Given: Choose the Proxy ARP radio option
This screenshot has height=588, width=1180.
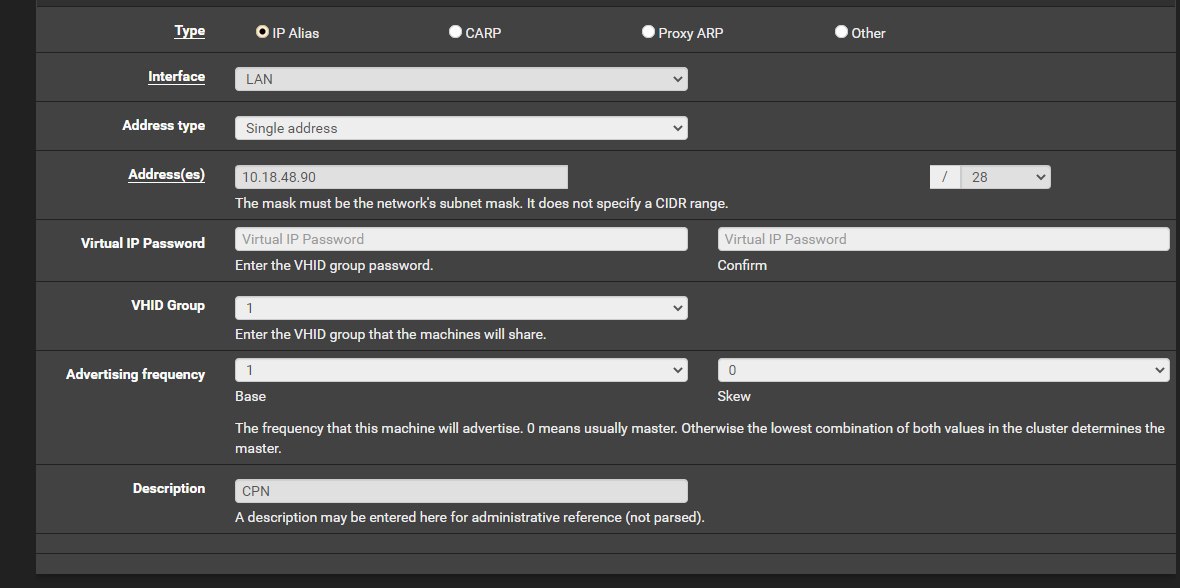Looking at the screenshot, I should pos(648,32).
